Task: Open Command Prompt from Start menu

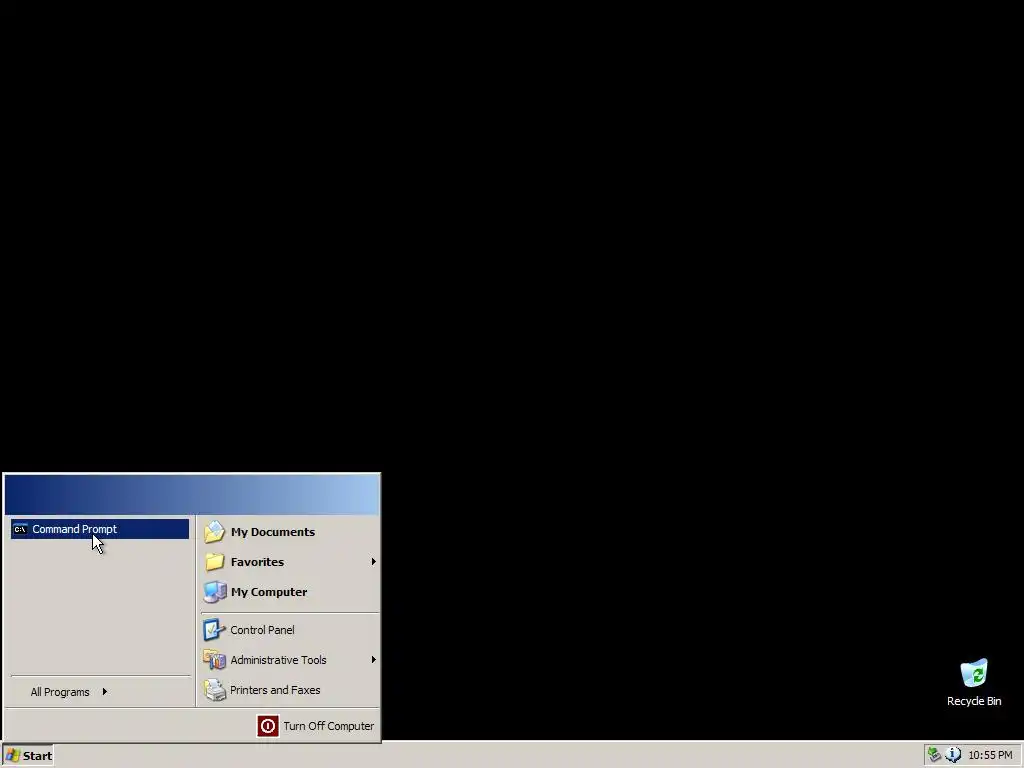Action: click(x=100, y=529)
